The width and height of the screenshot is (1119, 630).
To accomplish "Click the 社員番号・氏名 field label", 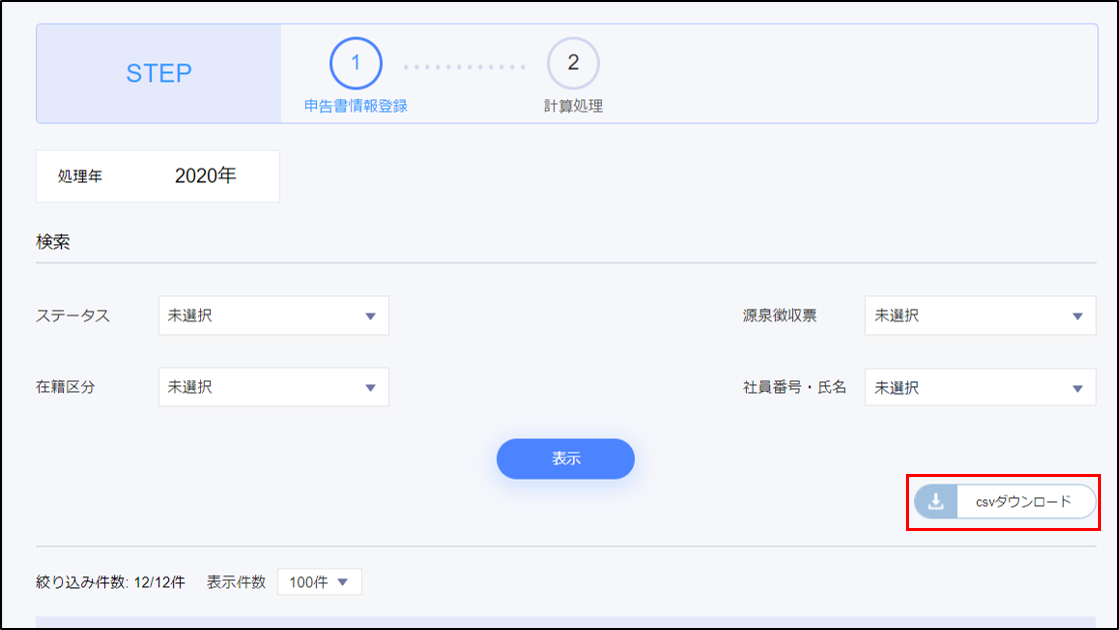I will coord(787,387).
